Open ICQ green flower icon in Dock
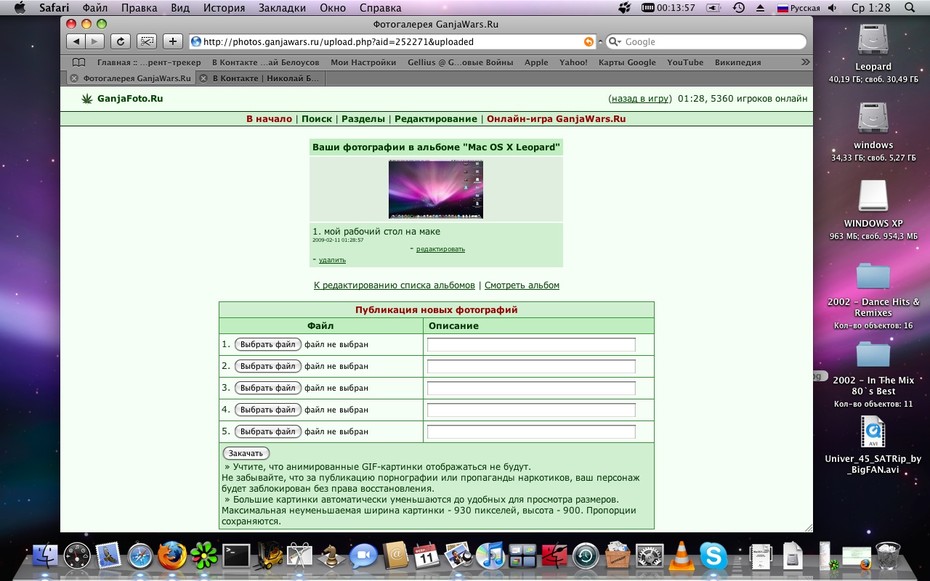Image resolution: width=930 pixels, height=581 pixels. 203,556
